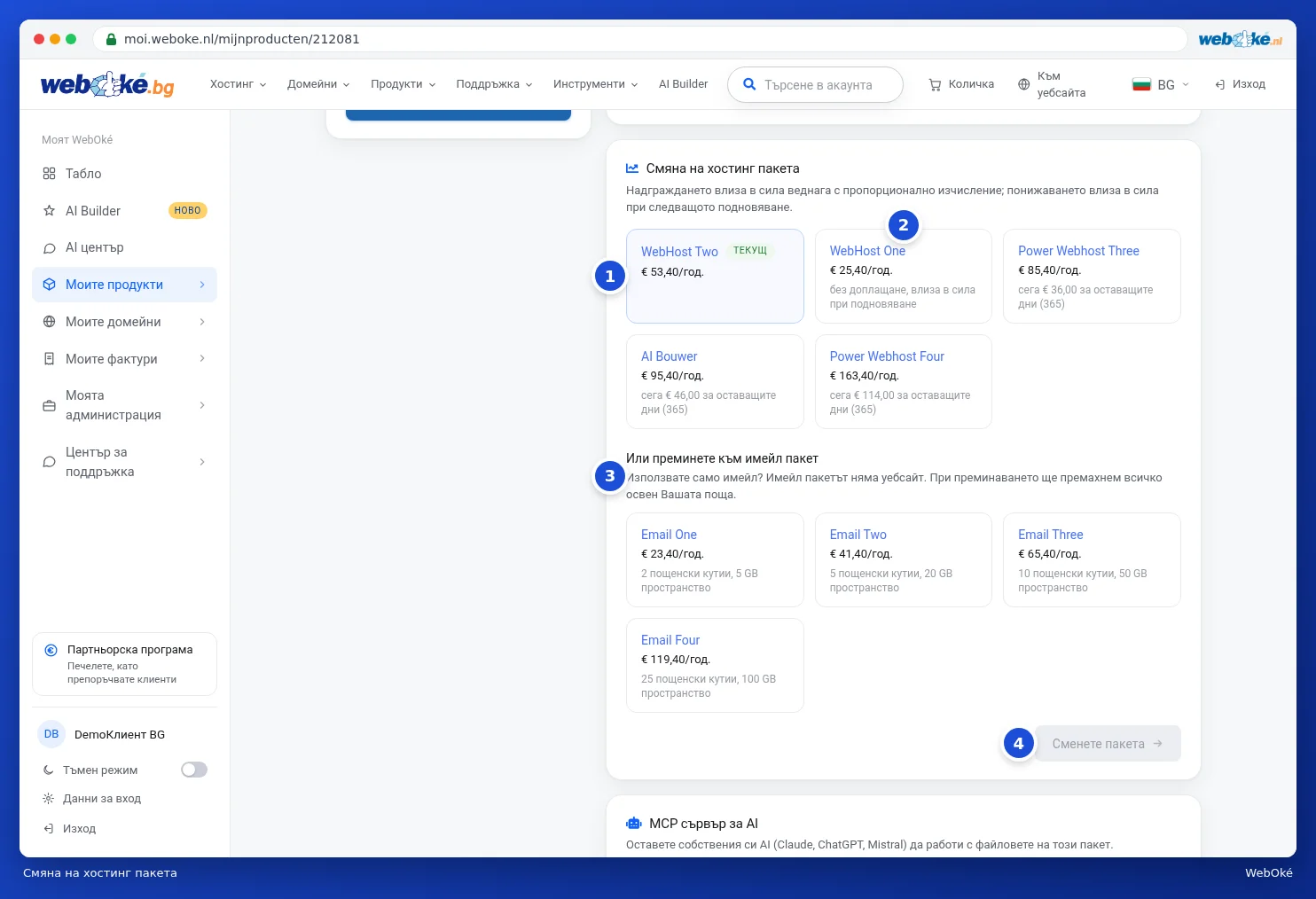Image resolution: width=1316 pixels, height=899 pixels.
Task: Click the Моята администрация briefcase icon
Action: [x=50, y=405]
